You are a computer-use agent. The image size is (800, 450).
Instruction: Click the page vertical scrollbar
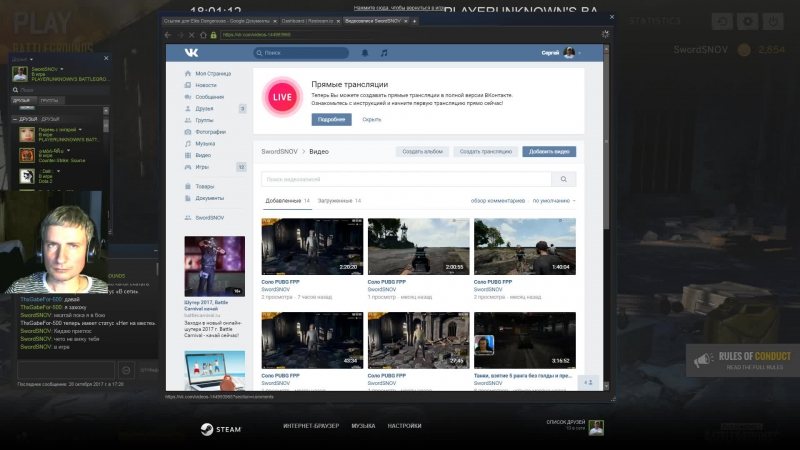coord(606,217)
